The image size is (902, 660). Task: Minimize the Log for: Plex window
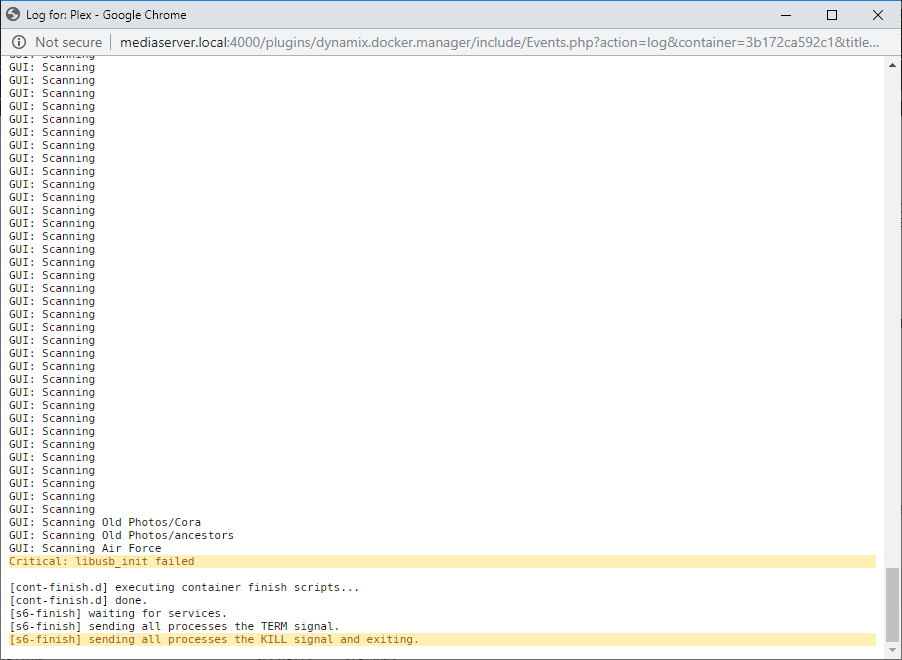(x=786, y=15)
